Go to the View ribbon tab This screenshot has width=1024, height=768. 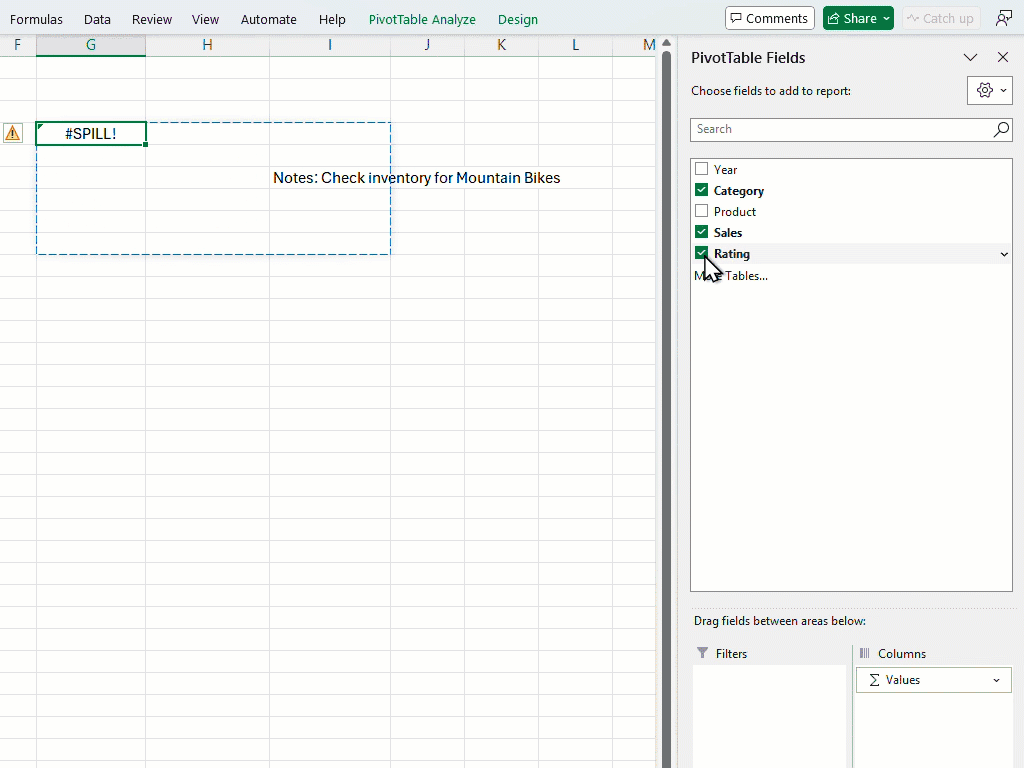point(205,20)
